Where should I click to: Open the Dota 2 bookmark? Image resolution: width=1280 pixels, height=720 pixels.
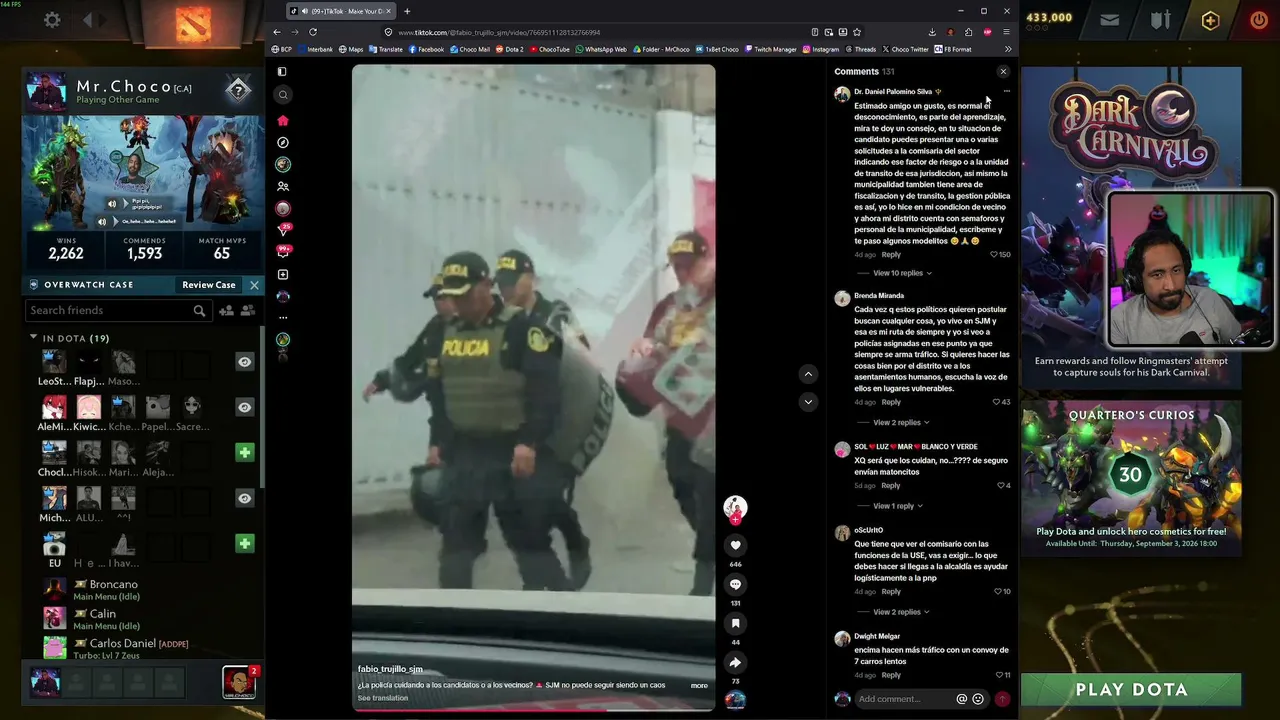pyautogui.click(x=510, y=49)
